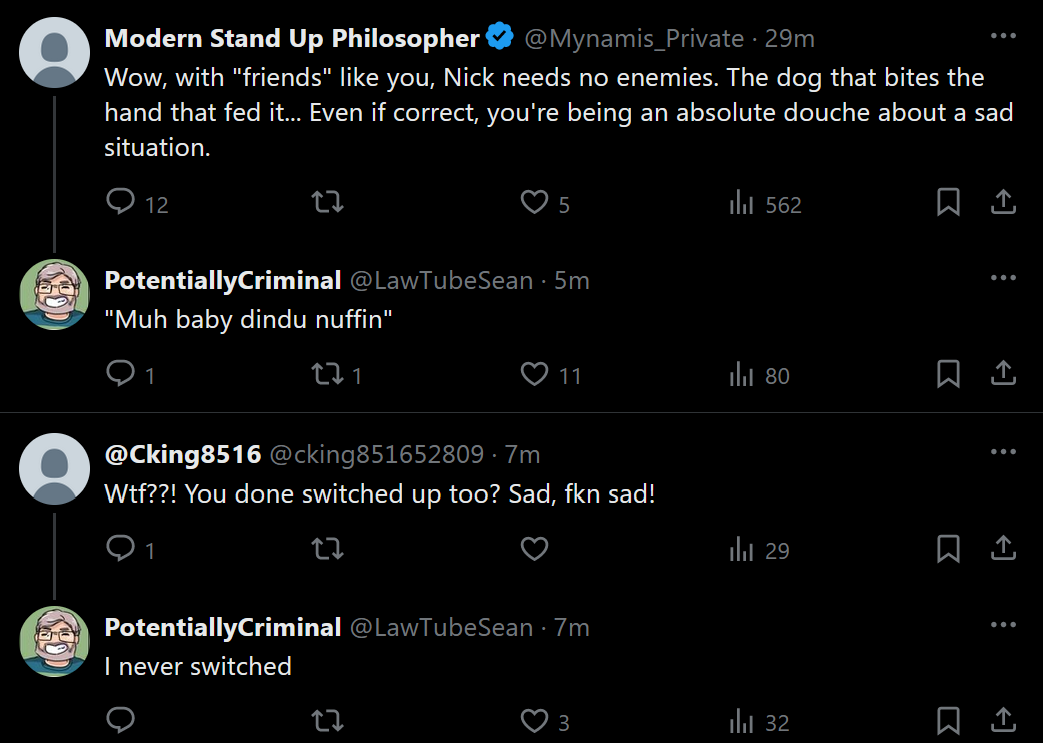
Task: Open PotentiallyCriminal profile from "I never switched"
Action: 223,627
